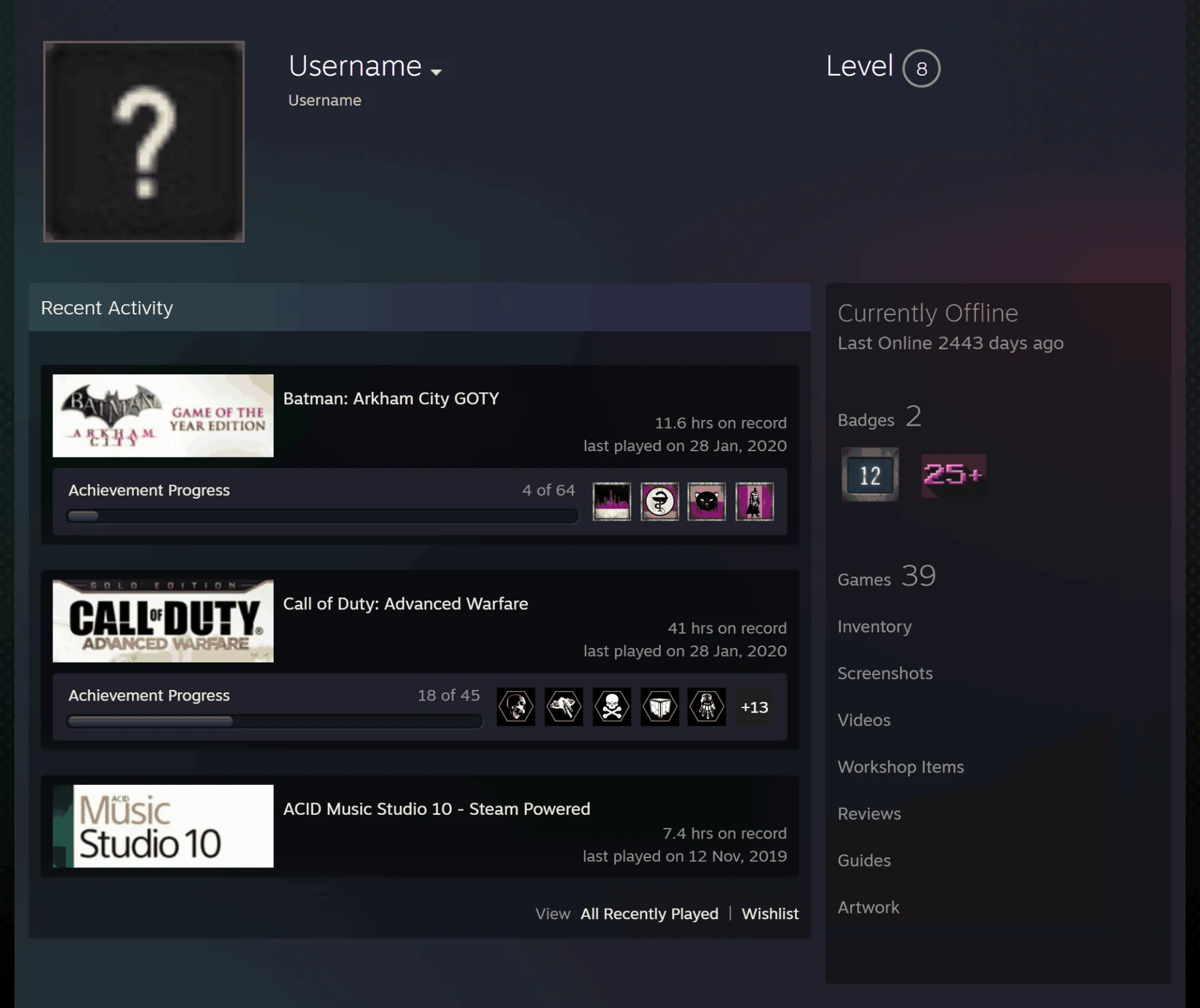The height and width of the screenshot is (1008, 1200).
Task: Open the Reviews page
Action: click(x=869, y=814)
